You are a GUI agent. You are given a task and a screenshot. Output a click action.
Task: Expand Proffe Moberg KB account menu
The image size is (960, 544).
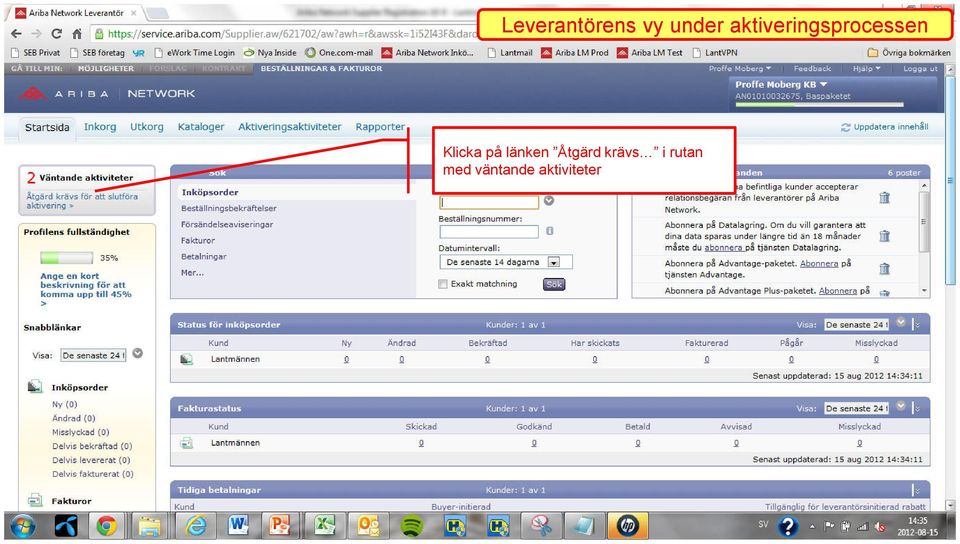[781, 84]
